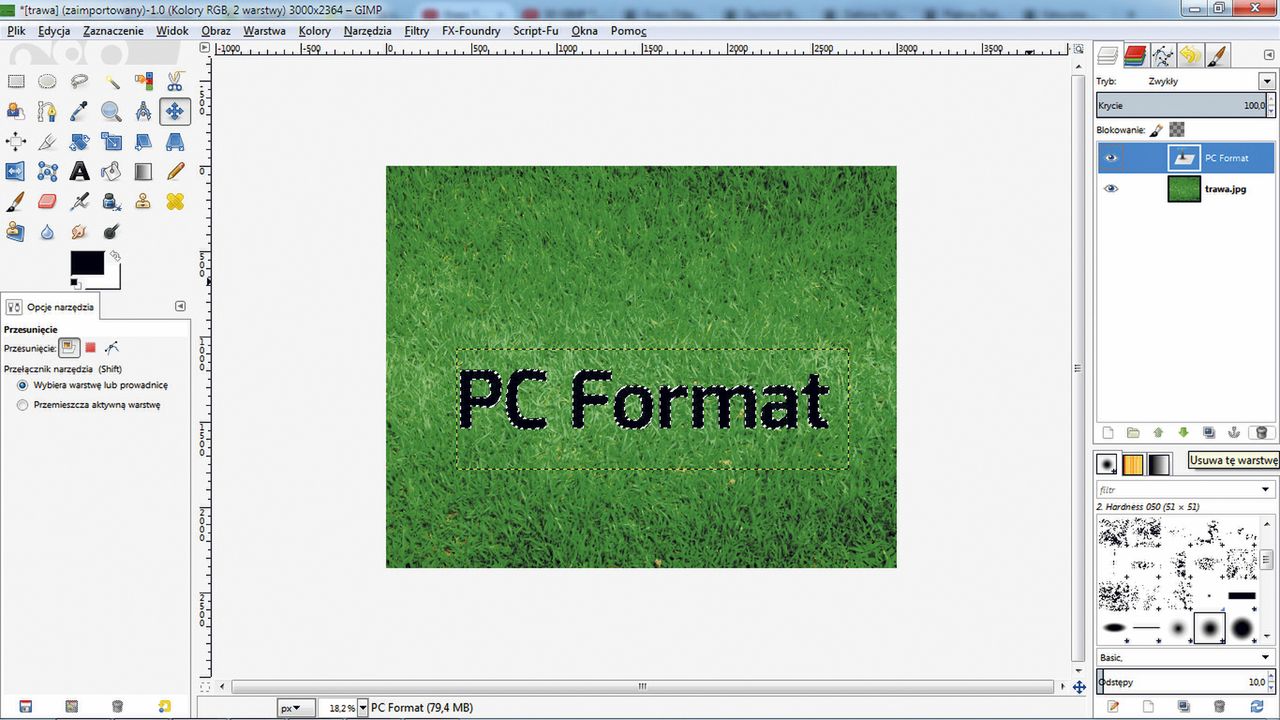
Task: Open the Kolory menu
Action: click(314, 31)
